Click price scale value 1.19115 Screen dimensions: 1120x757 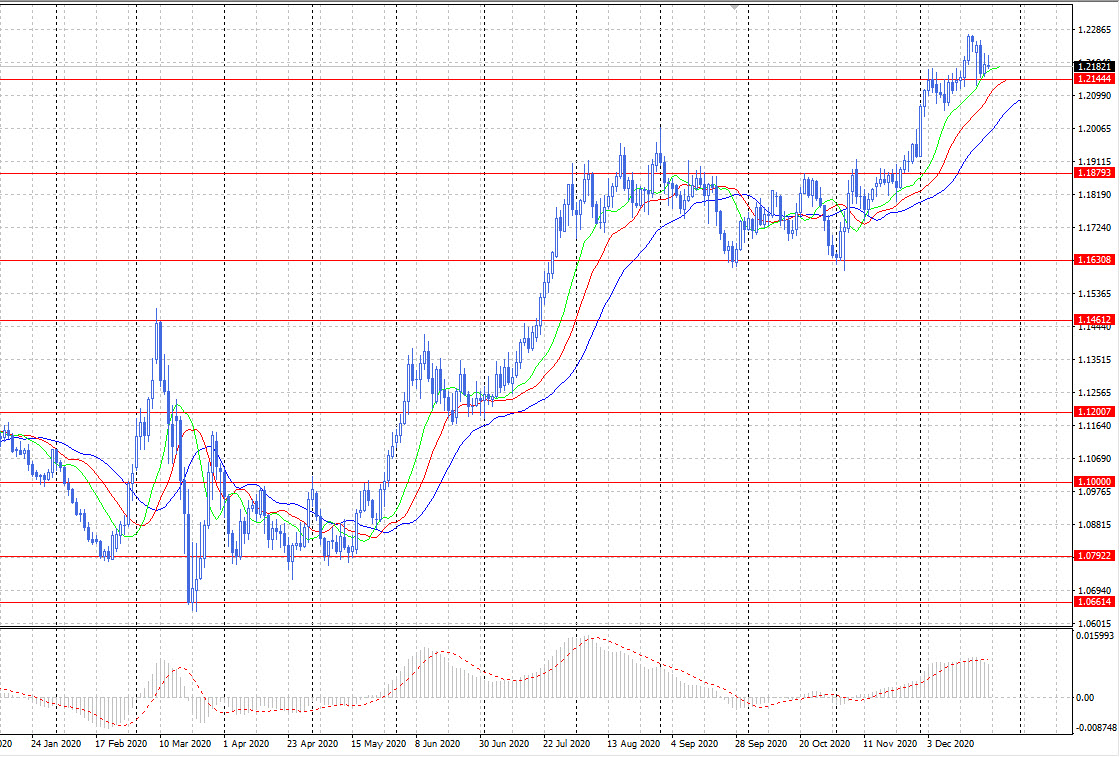click(1095, 162)
